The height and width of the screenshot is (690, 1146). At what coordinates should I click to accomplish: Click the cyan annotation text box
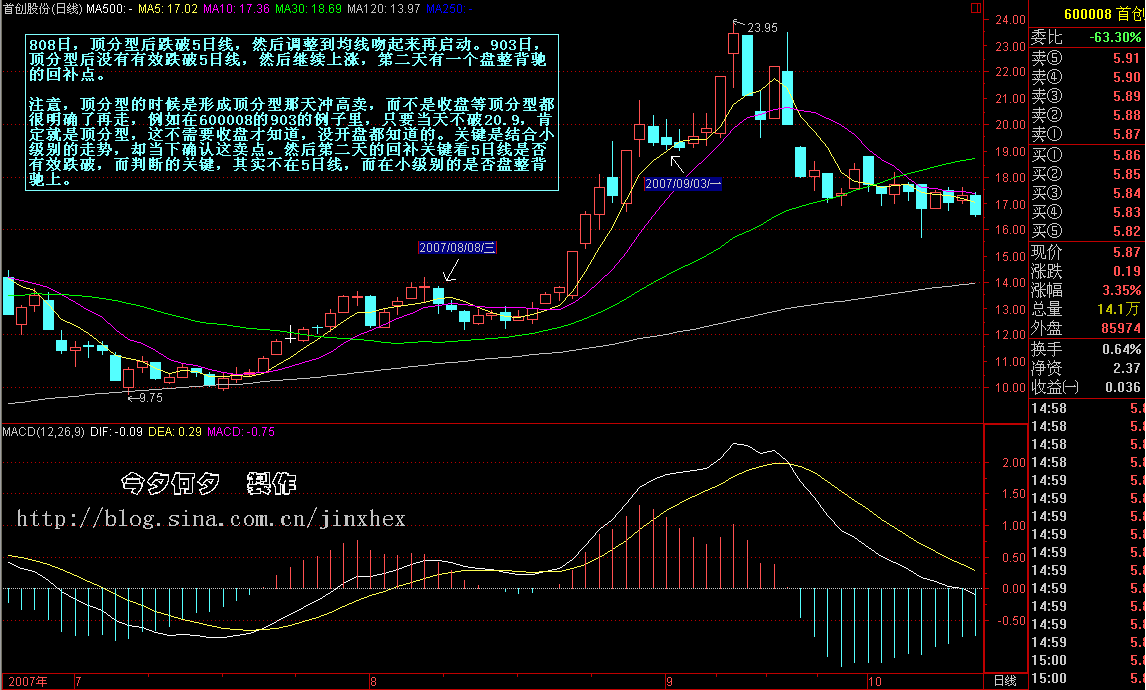pos(292,114)
